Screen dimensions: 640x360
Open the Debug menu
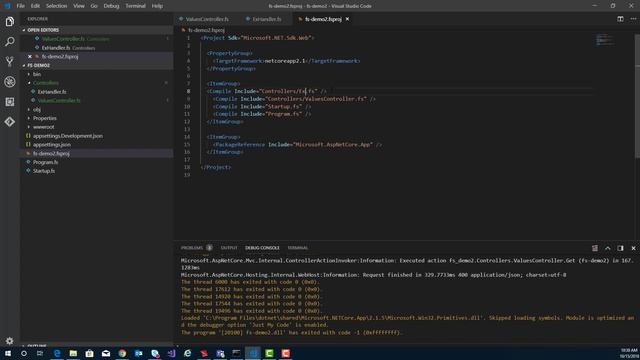111,6
